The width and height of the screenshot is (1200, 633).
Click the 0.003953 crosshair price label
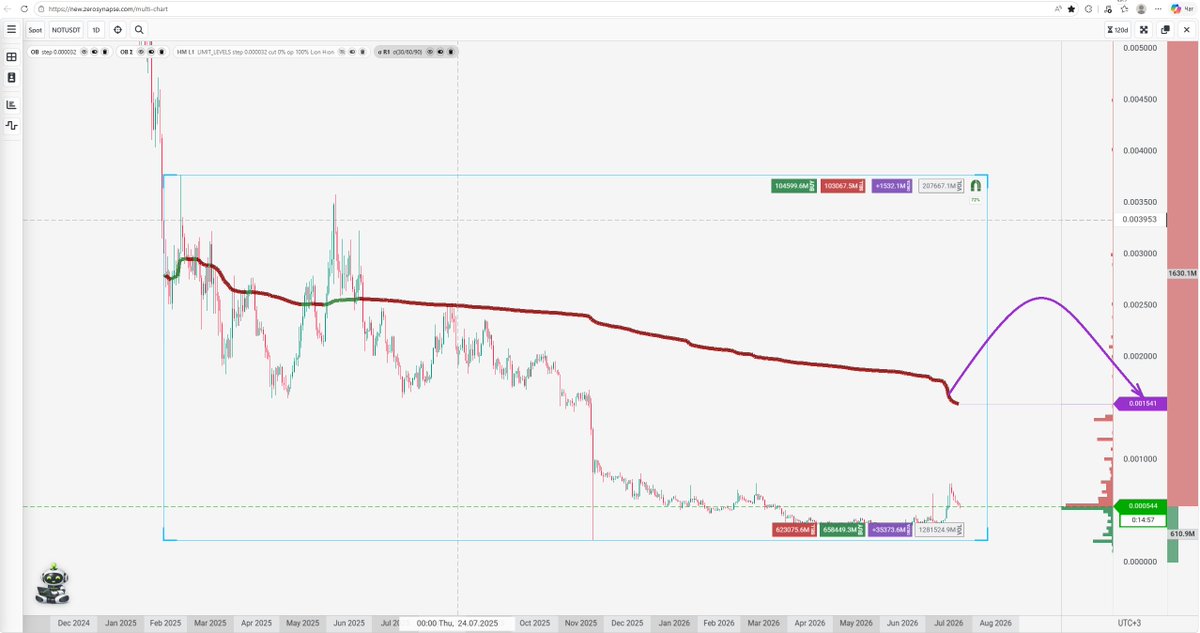click(x=1138, y=219)
